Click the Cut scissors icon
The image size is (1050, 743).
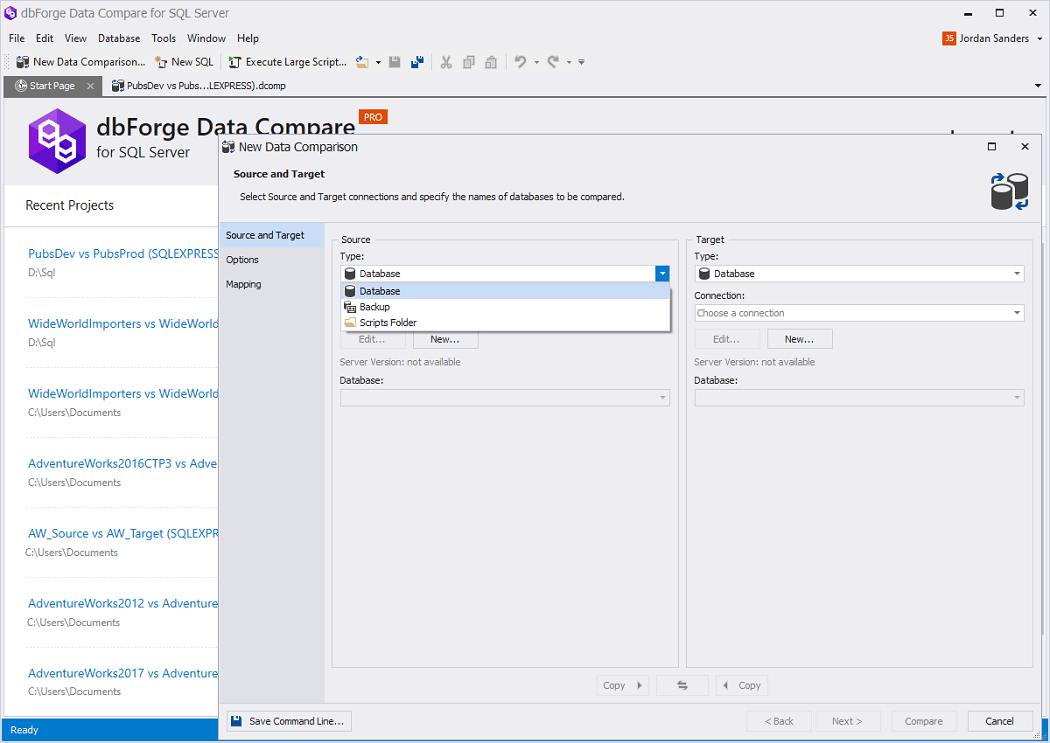point(446,62)
